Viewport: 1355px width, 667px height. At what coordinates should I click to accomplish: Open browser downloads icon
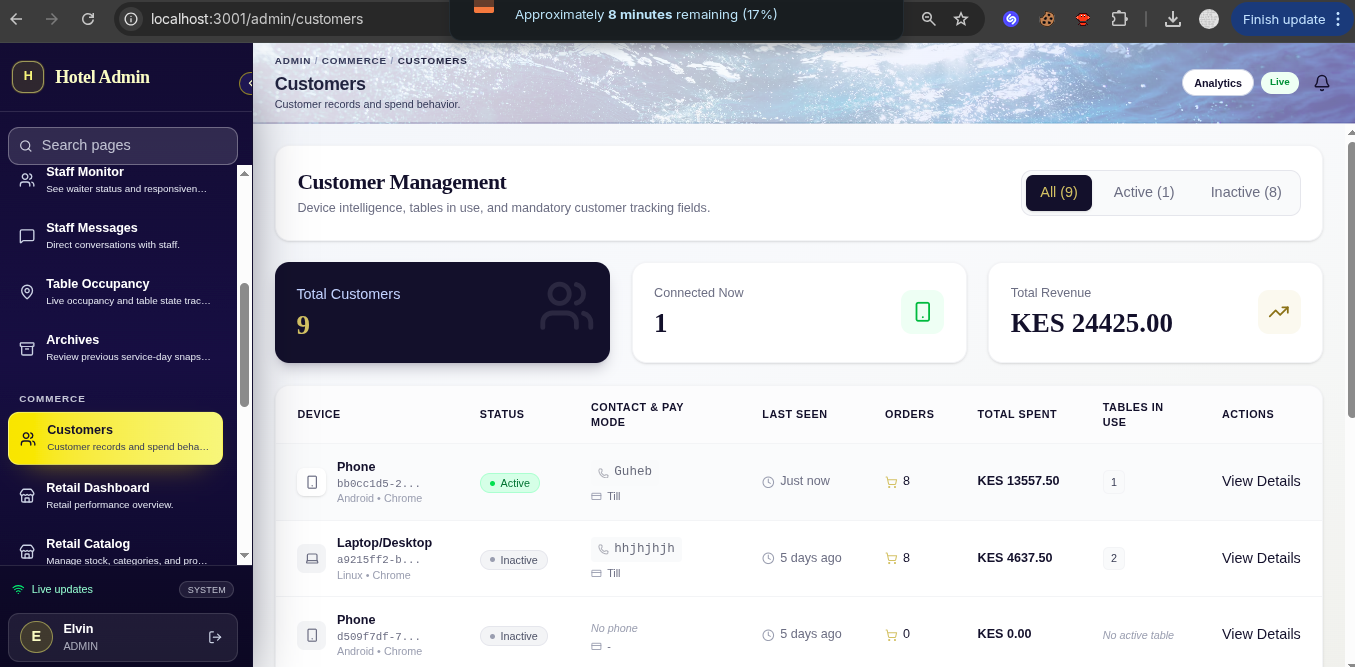coord(1173,19)
